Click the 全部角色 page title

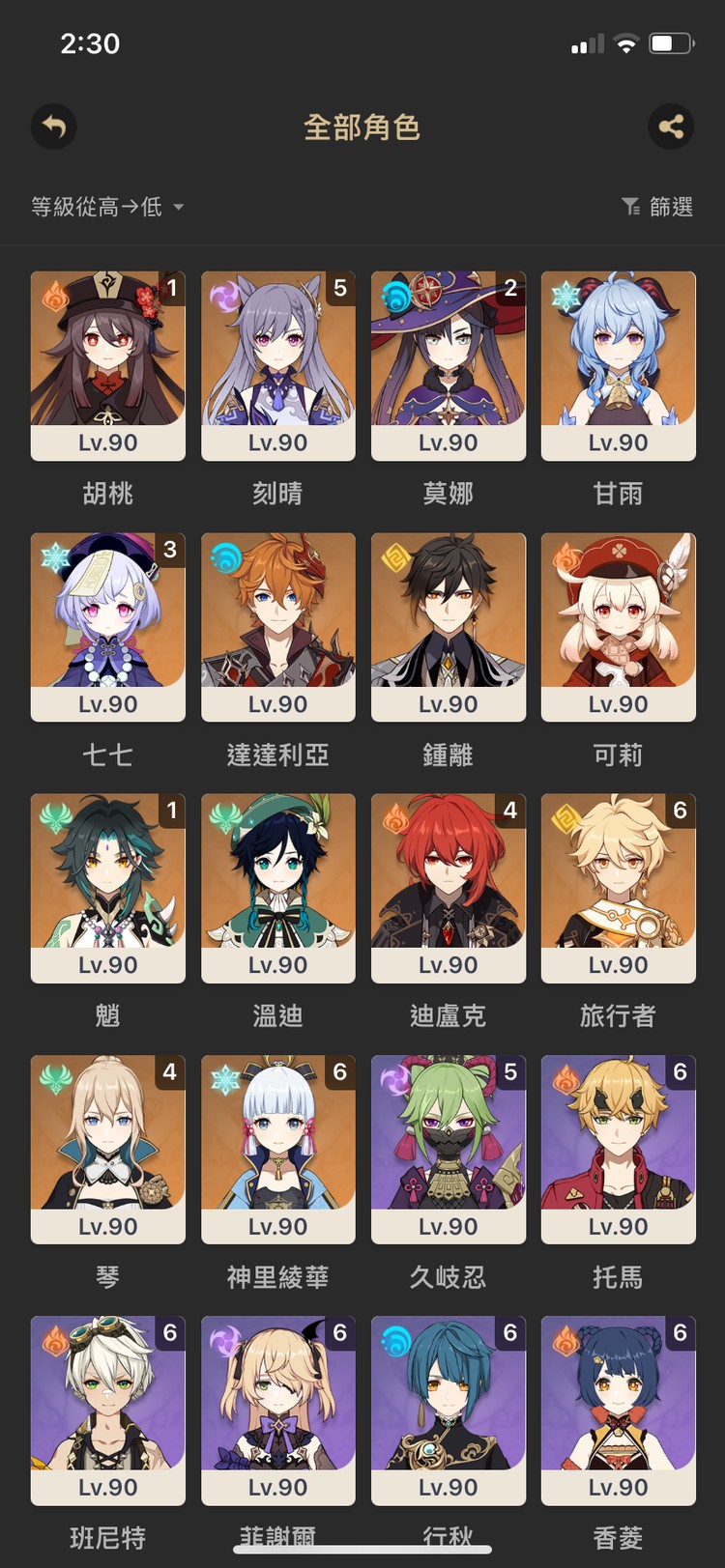362,127
